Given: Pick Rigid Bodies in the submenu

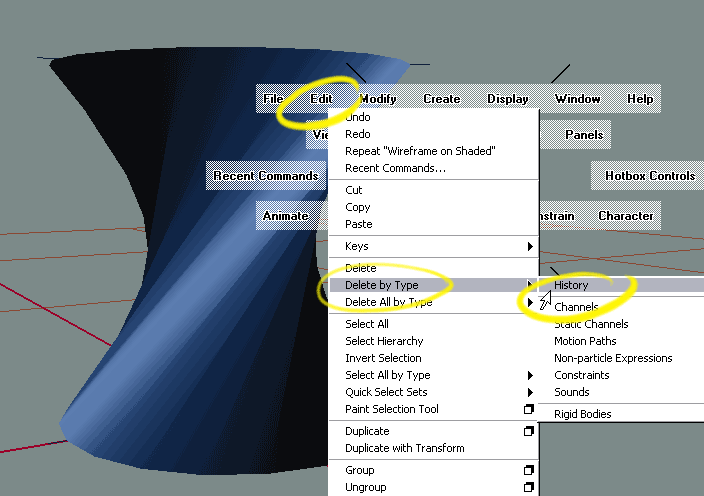Looking at the screenshot, I should [583, 414].
